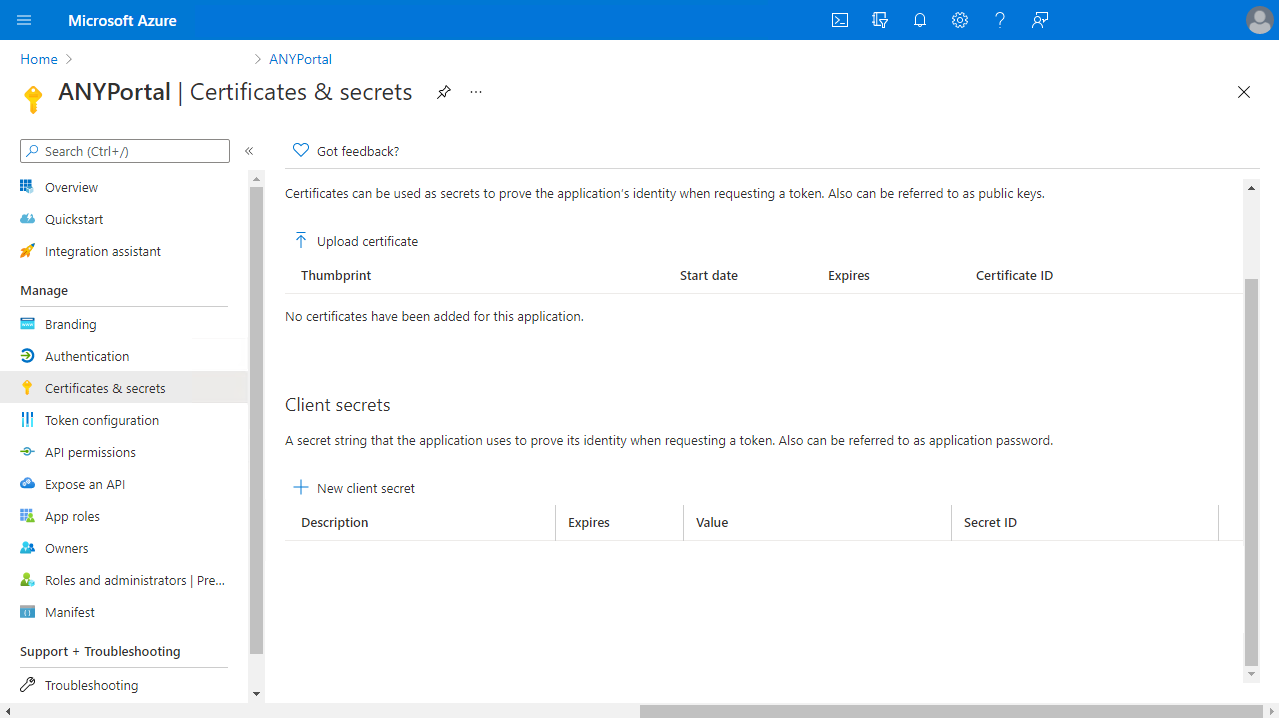Screen dimensions: 1280x720
Task: Click Value column header
Action: coord(712,522)
